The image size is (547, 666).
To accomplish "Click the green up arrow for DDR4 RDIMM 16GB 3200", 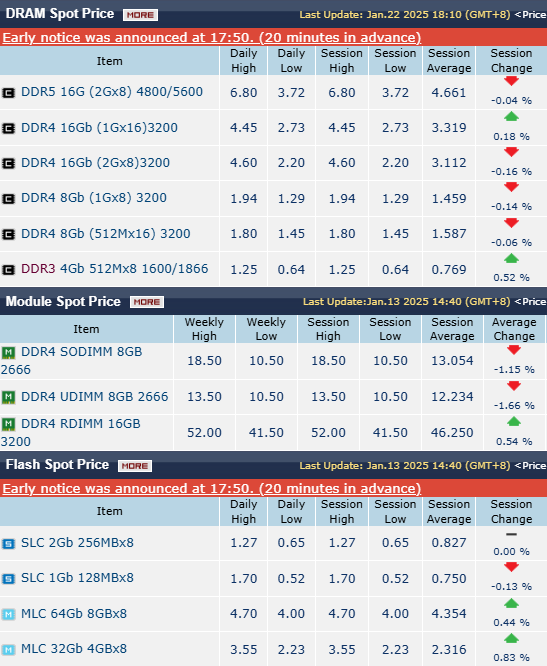I will [514, 421].
